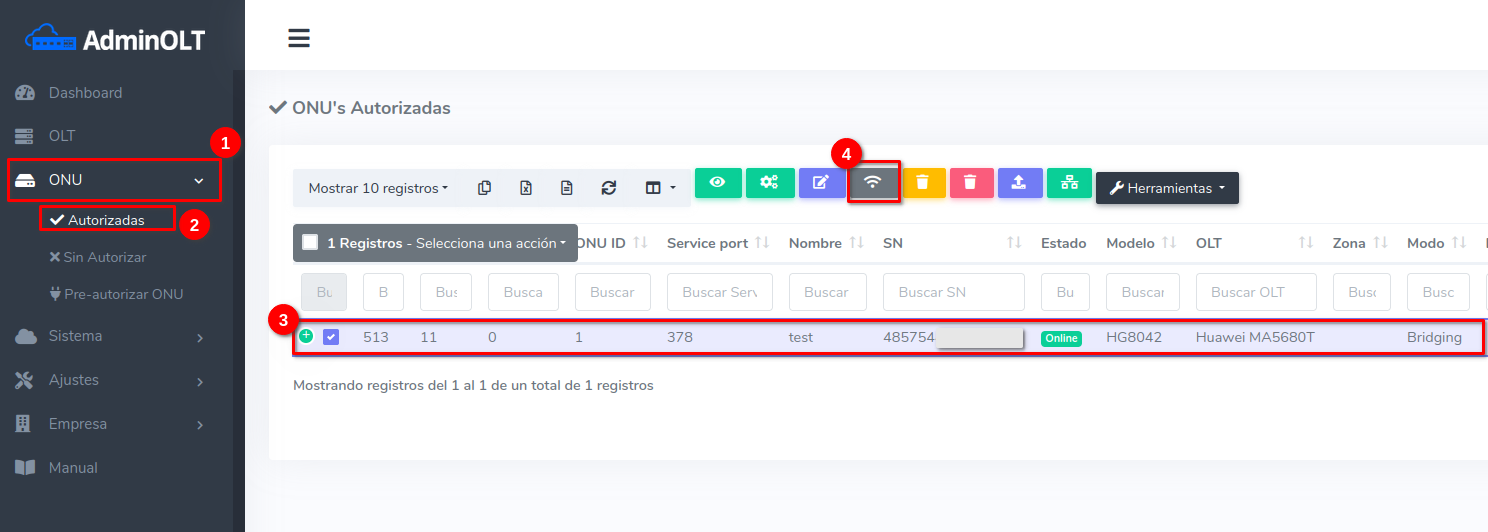Click the purple upload button
Viewport: 1488px width, 532px height.
tap(1019, 182)
